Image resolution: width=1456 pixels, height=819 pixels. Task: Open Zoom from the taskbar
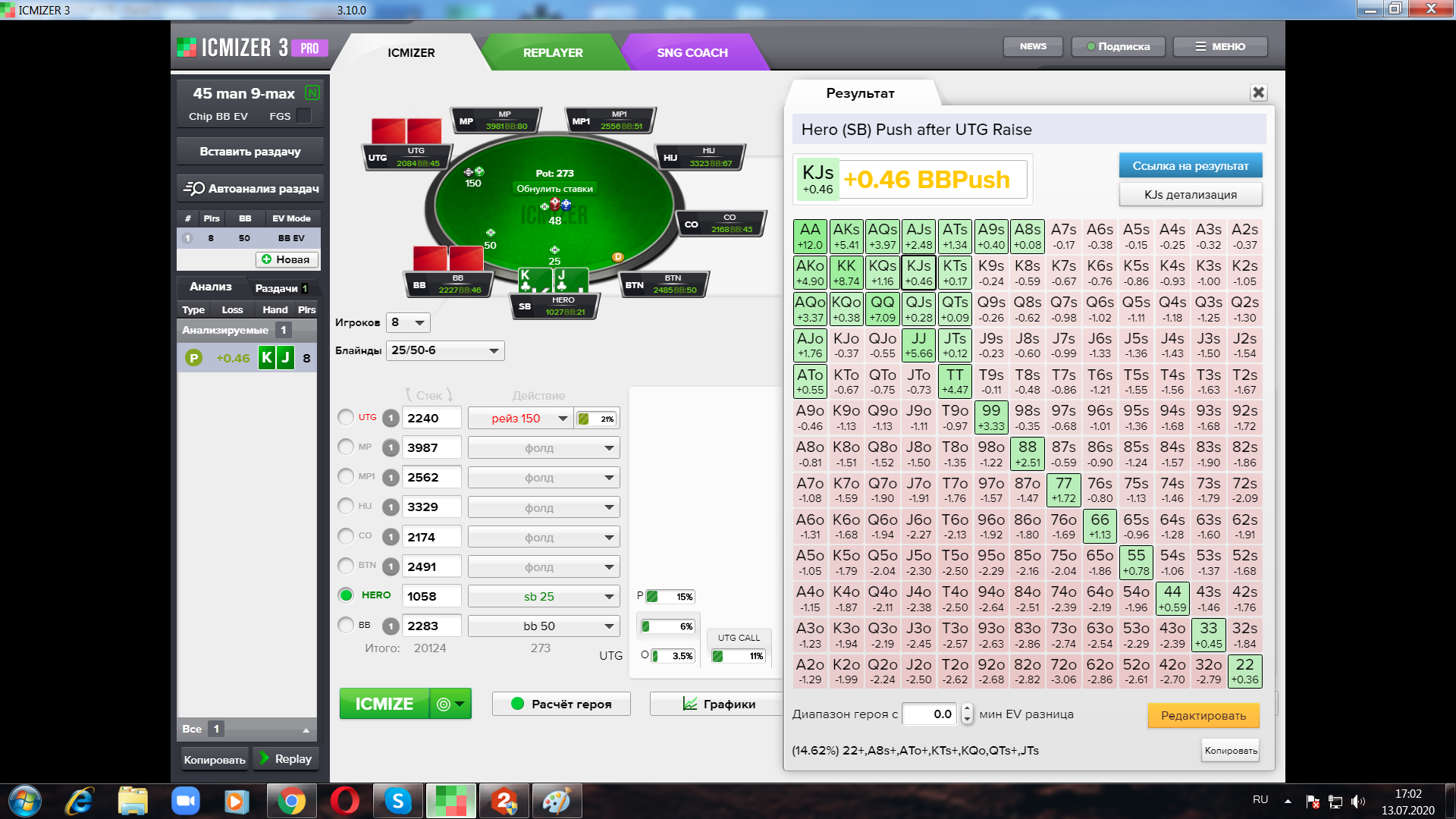[186, 801]
